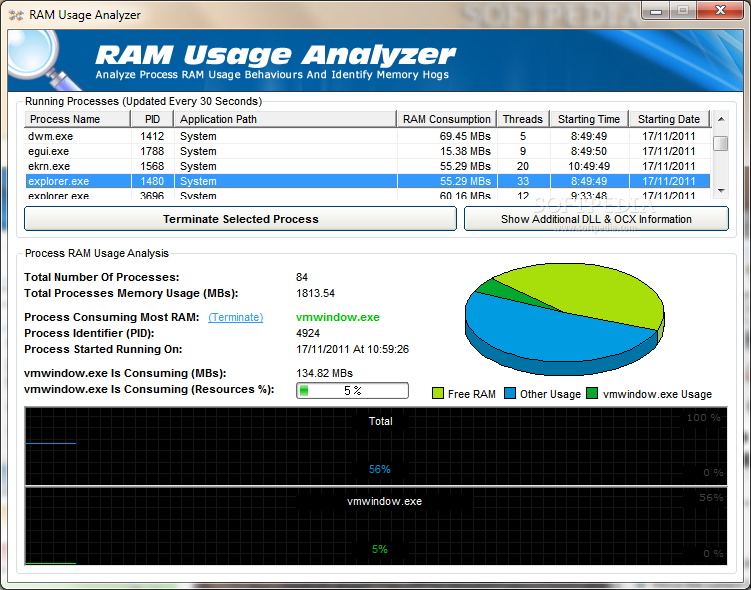Minimize the RAM Usage Analyzer window
The image size is (751, 590).
[x=656, y=10]
